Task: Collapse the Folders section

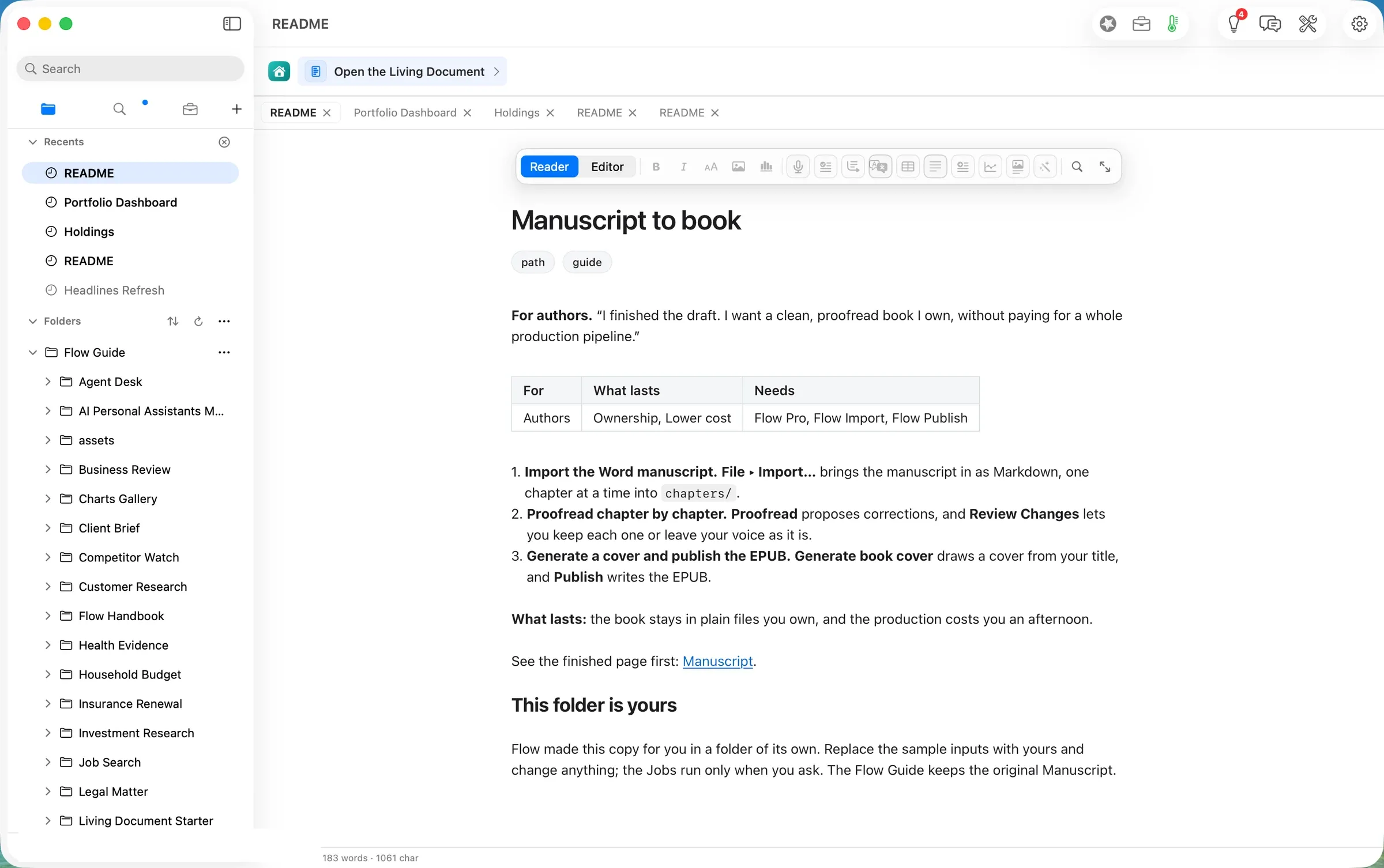Action: click(x=33, y=321)
